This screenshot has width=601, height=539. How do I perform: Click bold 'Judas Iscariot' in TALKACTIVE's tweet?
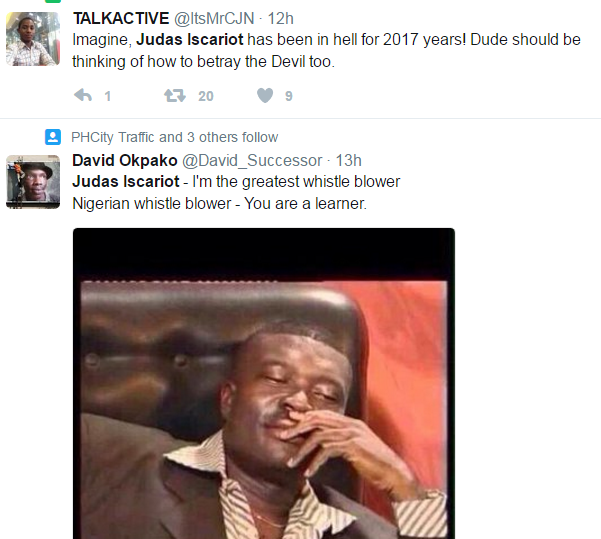click(190, 39)
